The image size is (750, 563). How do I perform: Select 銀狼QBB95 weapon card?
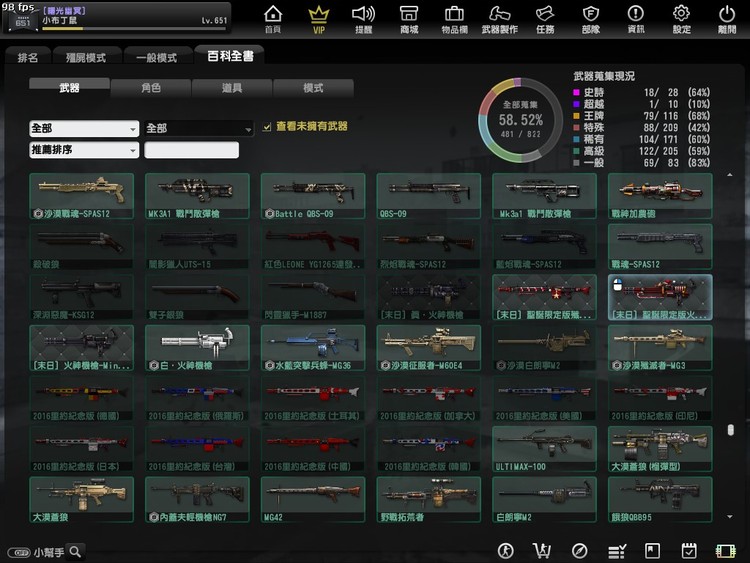(660, 499)
